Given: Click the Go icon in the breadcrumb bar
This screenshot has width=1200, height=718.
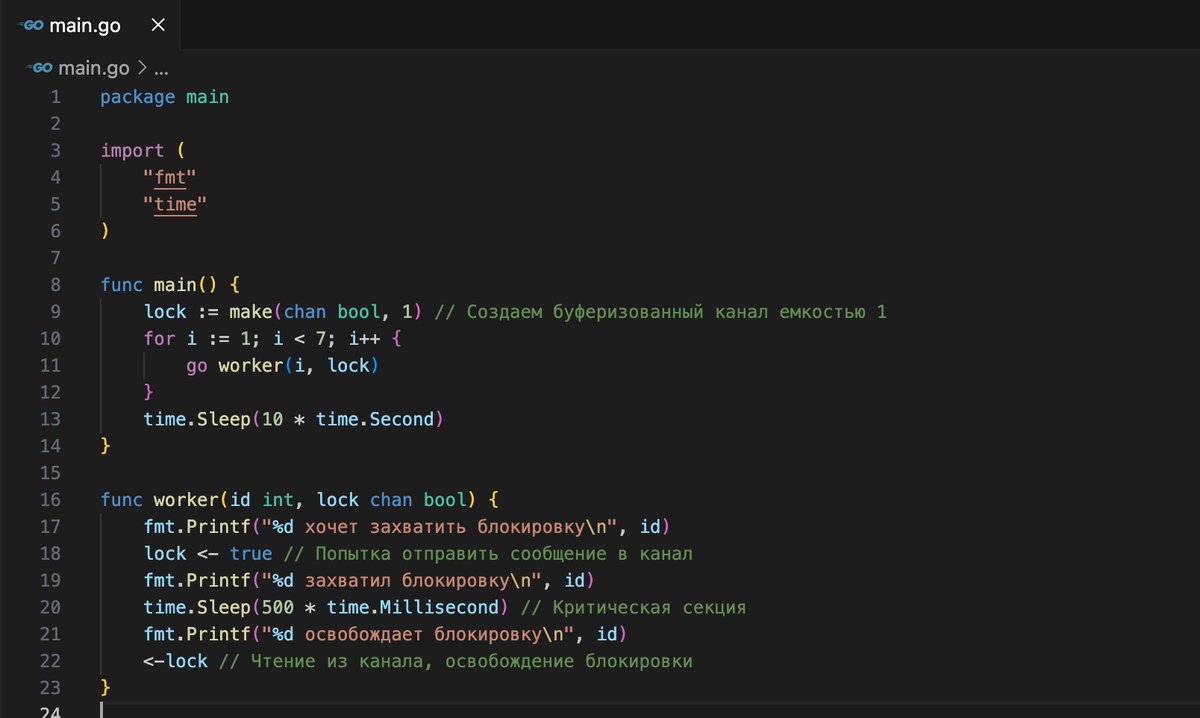Looking at the screenshot, I should (x=41, y=69).
